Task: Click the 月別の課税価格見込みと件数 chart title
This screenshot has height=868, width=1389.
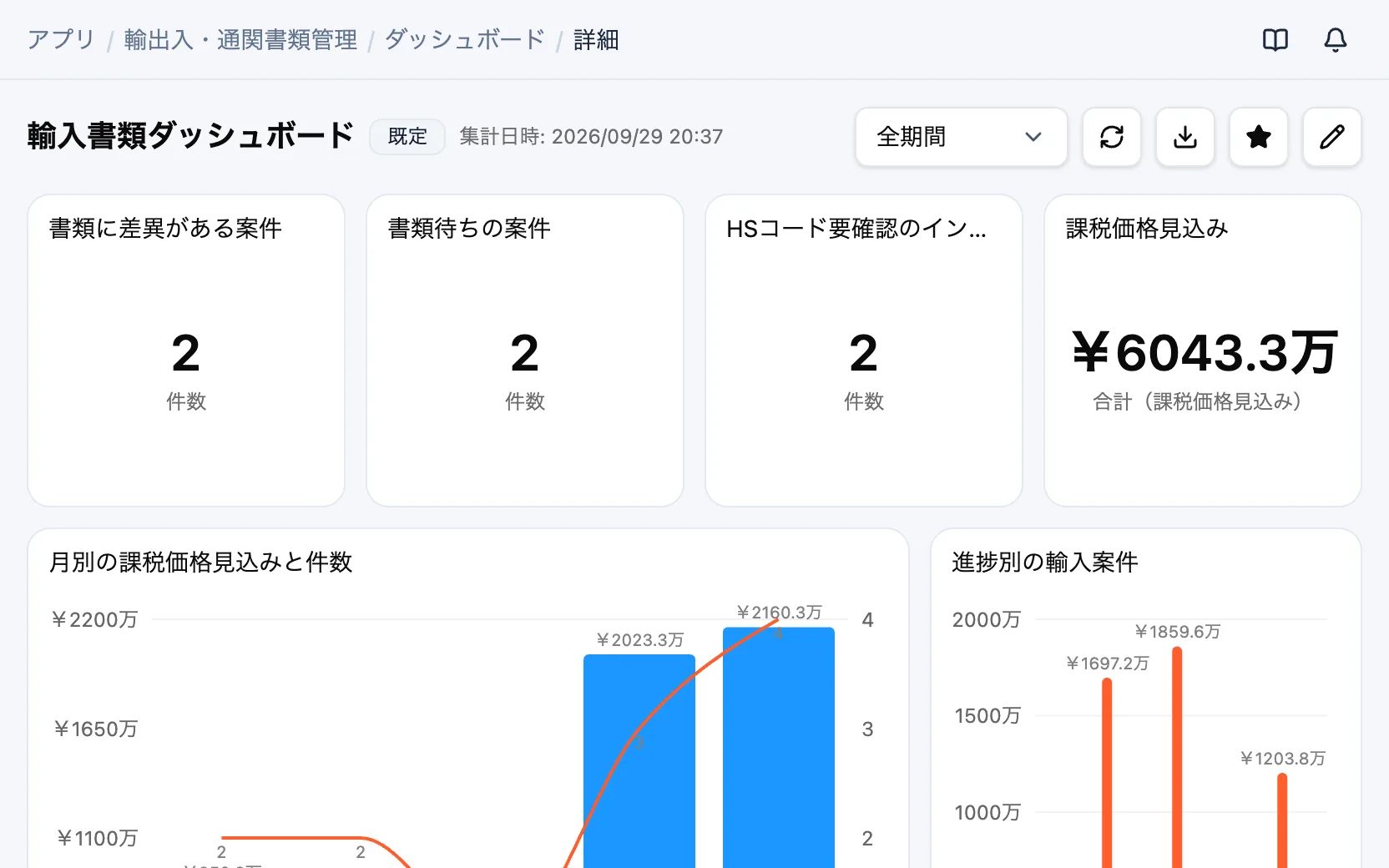Action: pos(201,562)
